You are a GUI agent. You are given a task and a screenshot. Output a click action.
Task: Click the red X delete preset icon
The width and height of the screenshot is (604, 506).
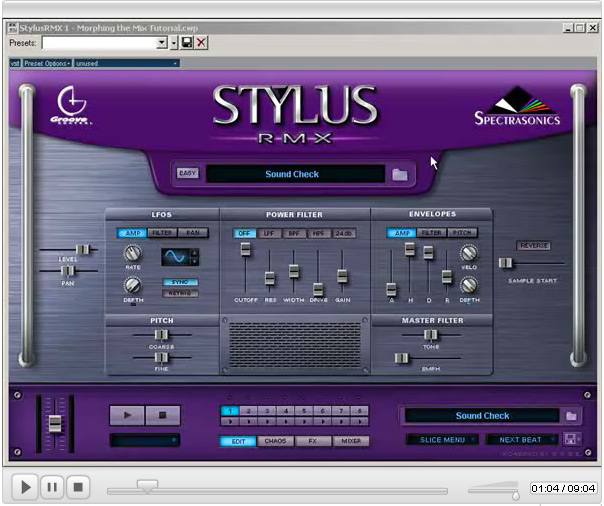pos(201,42)
